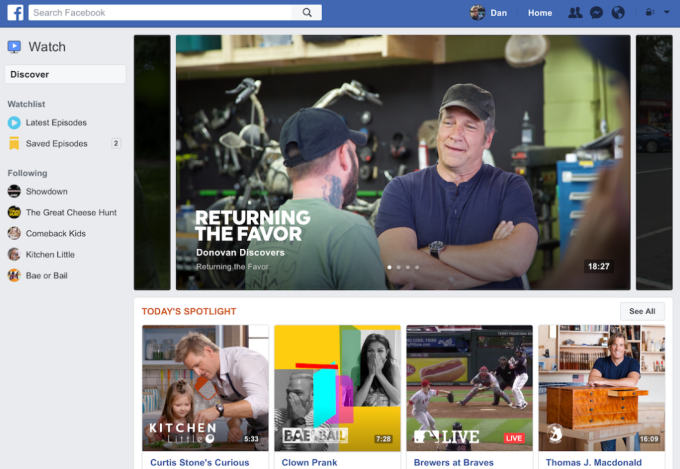Click See All in Today's Spotlight
This screenshot has width=680, height=469.
(642, 311)
